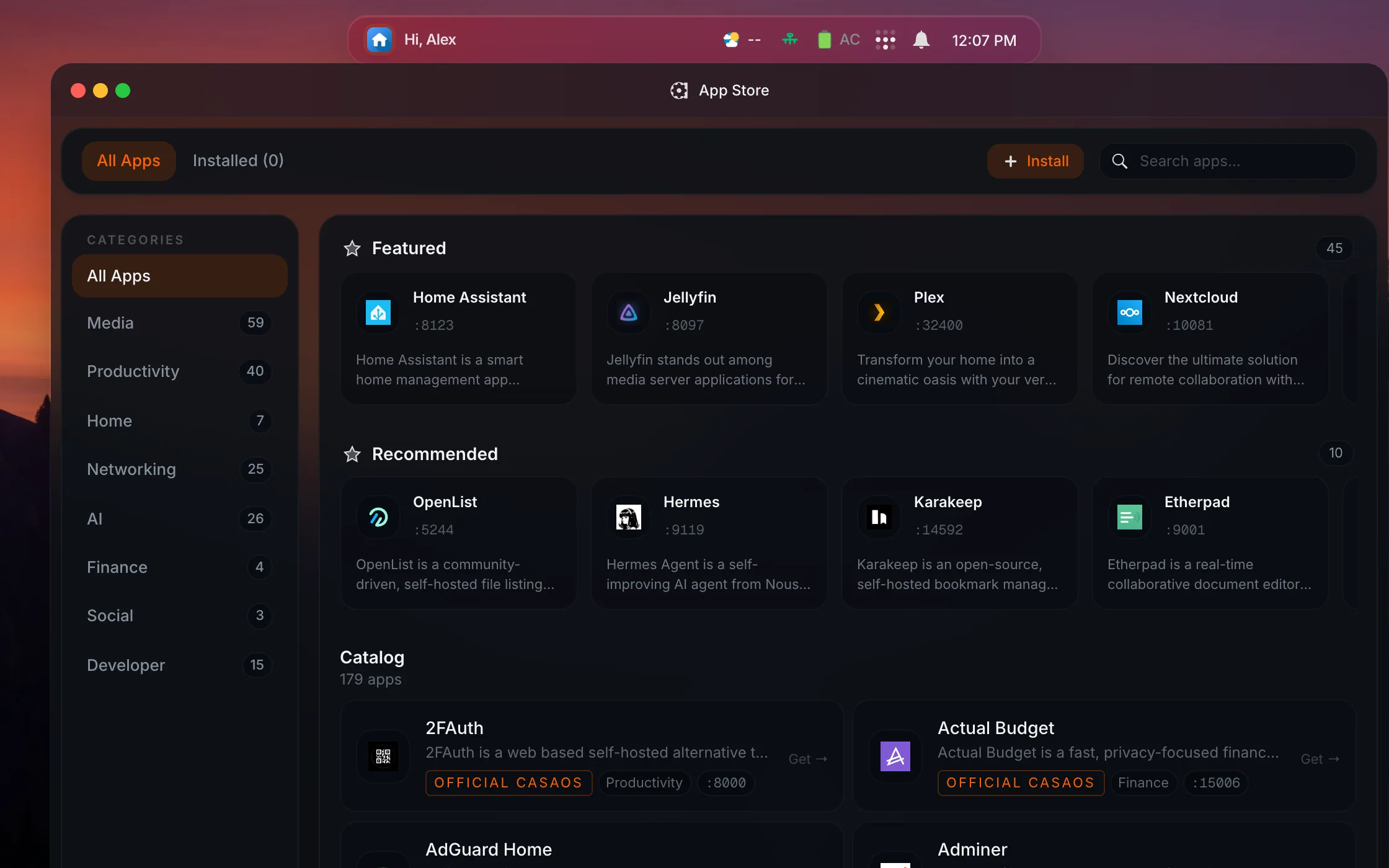Click the Hermes app icon
The image size is (1389, 868).
629,517
